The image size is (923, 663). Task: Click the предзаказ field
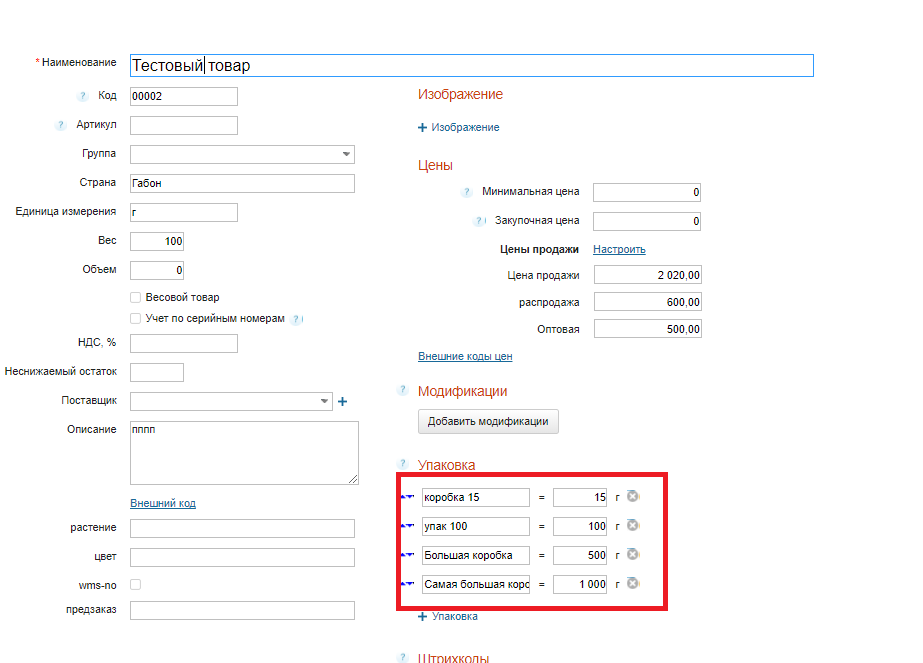pos(243,610)
